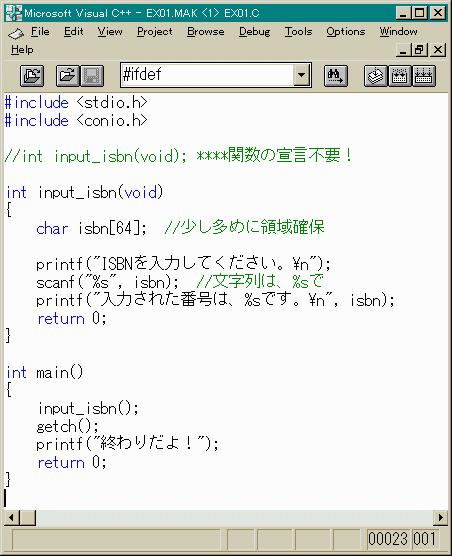
Task: Open the File menu
Action: pos(40,32)
